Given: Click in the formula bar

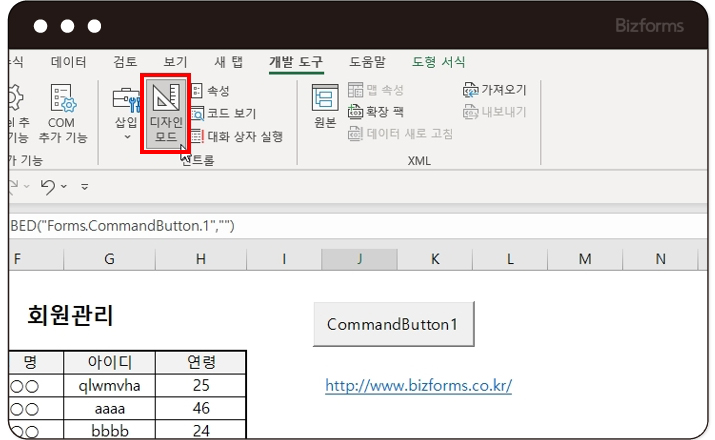Looking at the screenshot, I should 358,226.
